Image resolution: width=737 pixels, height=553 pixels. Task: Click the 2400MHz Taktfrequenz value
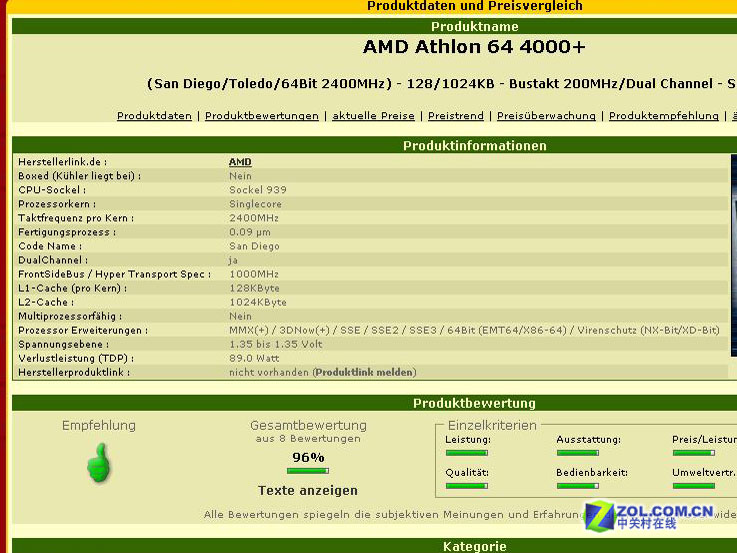[x=254, y=218]
